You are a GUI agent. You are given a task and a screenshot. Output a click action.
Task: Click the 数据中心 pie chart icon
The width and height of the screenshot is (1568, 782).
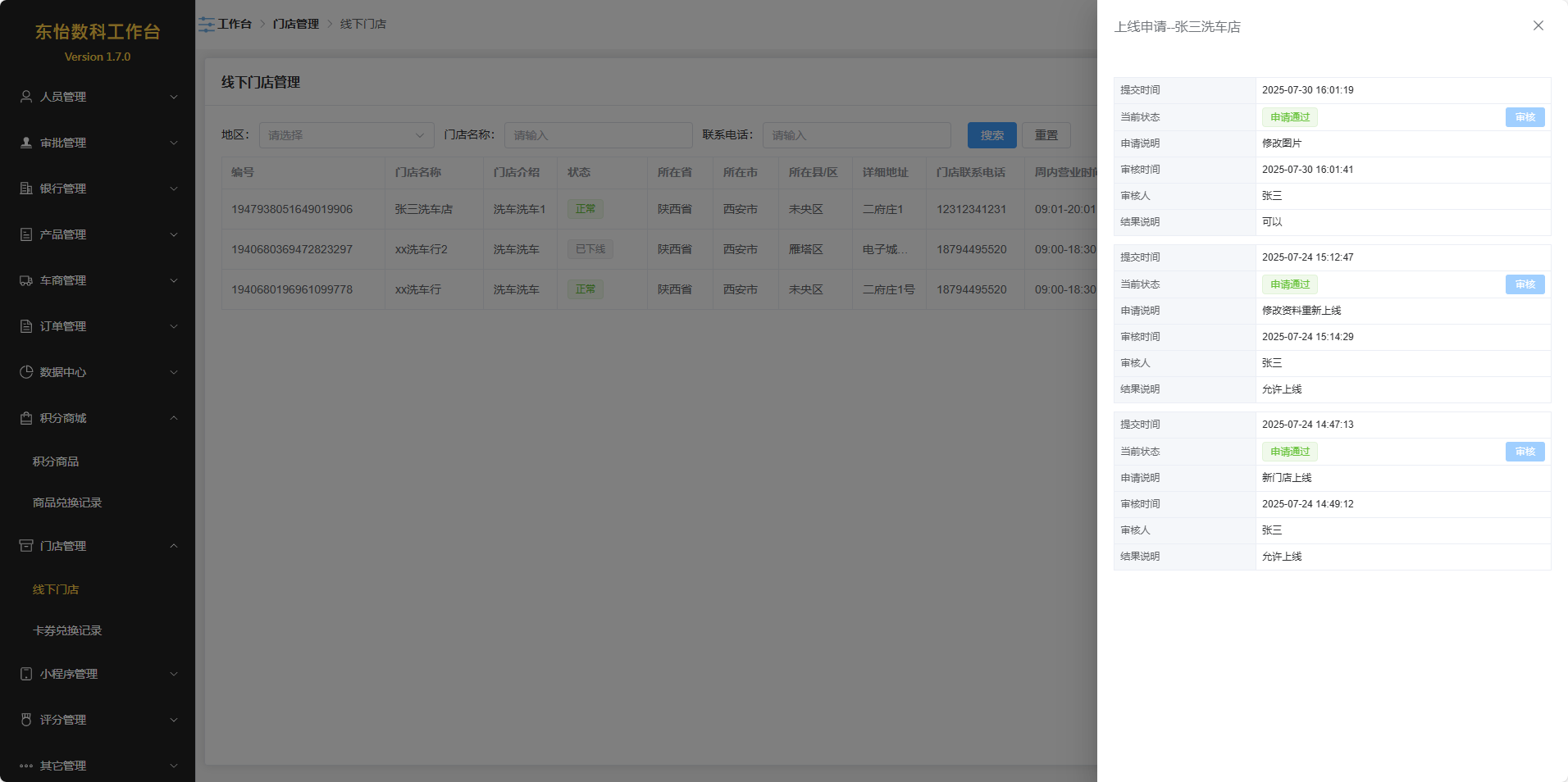tap(26, 372)
